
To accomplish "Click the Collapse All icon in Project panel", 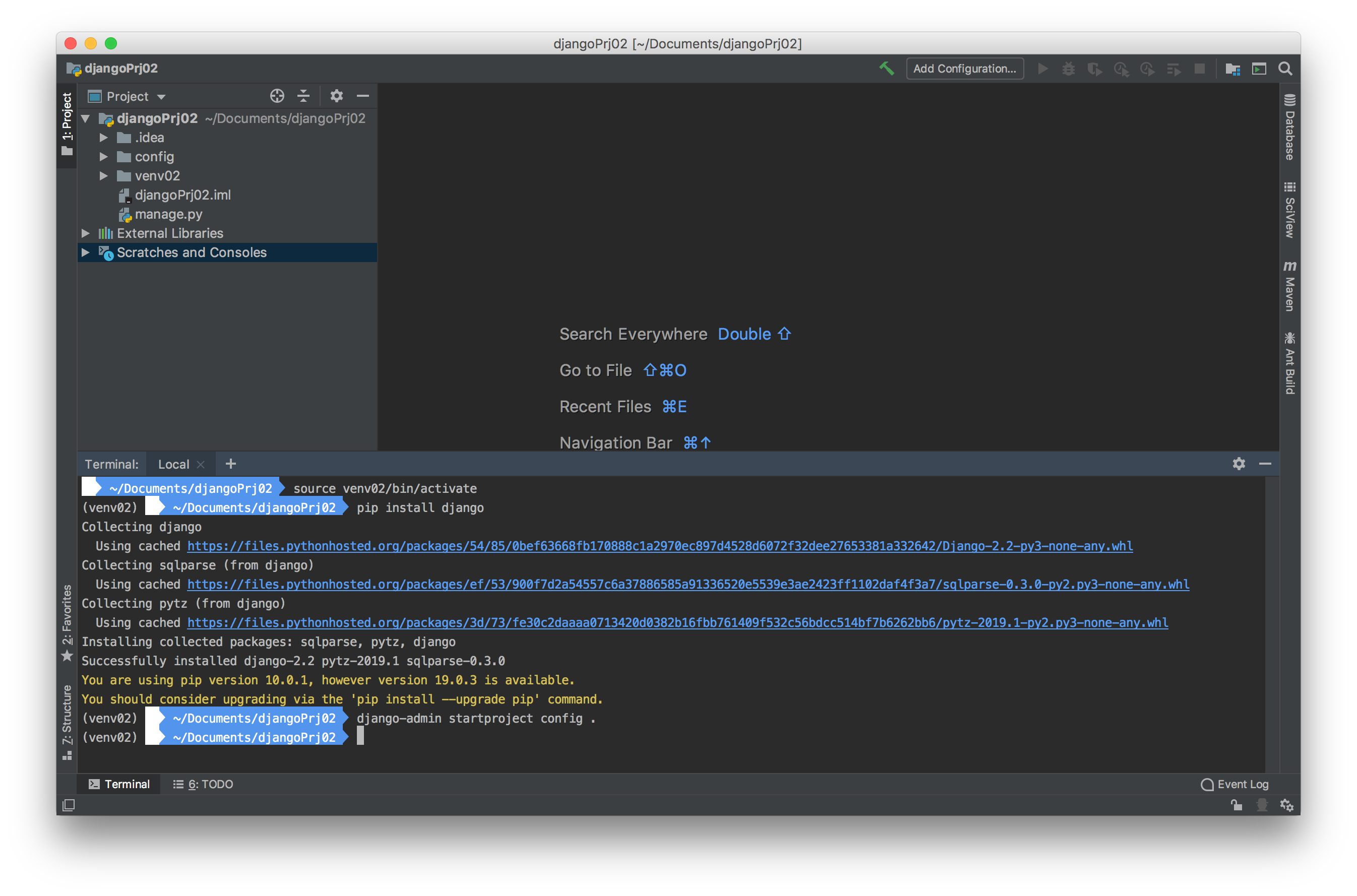I will [303, 96].
